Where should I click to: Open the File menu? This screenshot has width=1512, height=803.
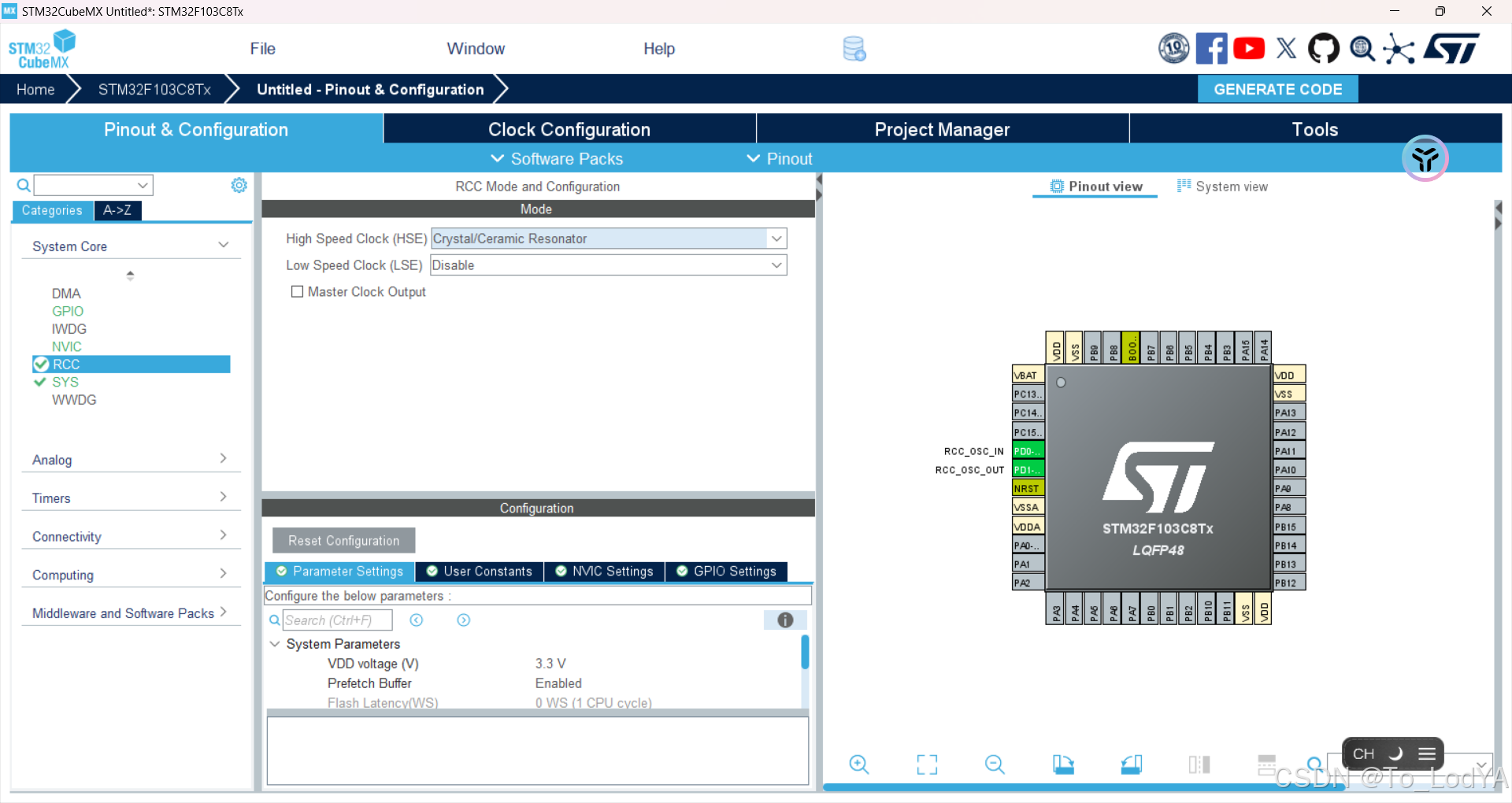pos(262,49)
